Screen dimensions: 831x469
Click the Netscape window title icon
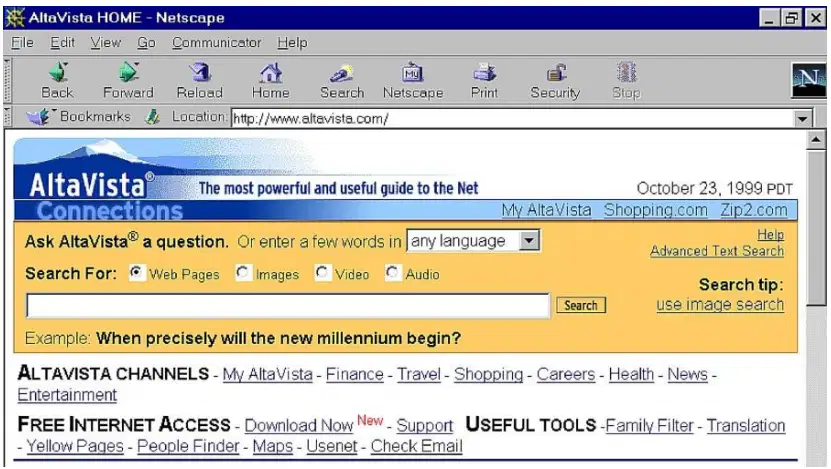tap(15, 17)
